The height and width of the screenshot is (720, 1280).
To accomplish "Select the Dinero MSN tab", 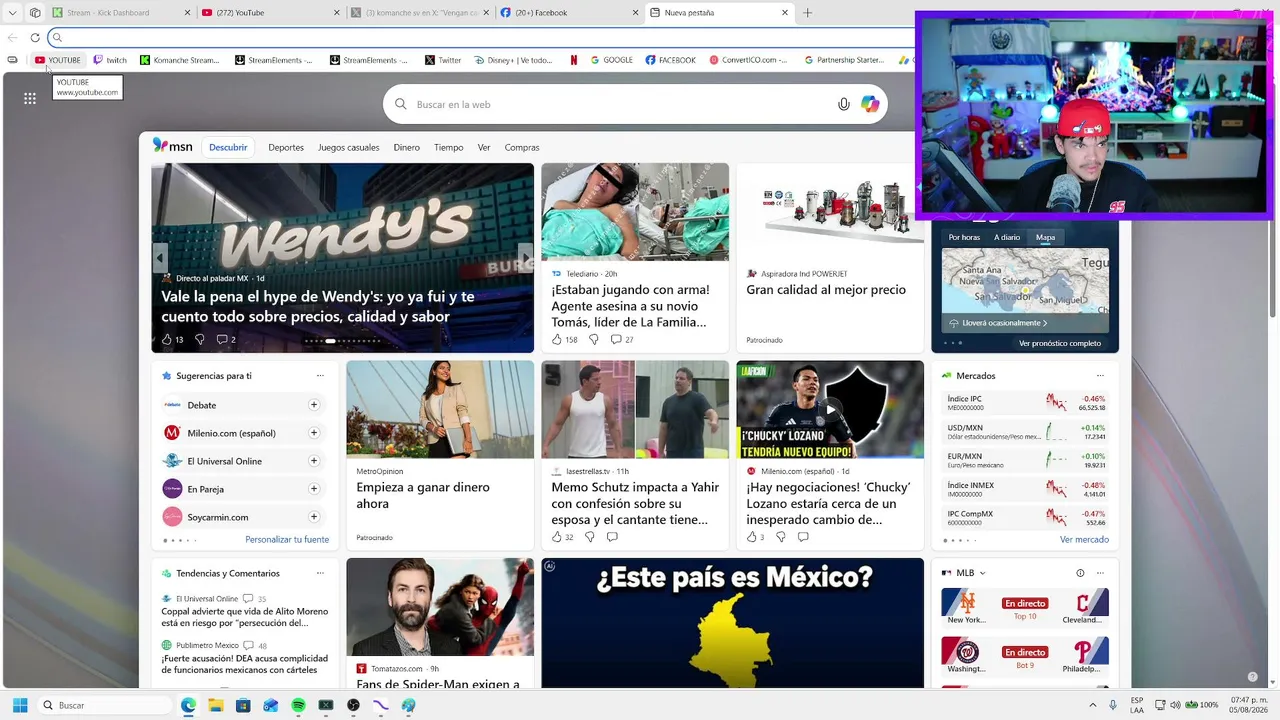I will pos(407,147).
